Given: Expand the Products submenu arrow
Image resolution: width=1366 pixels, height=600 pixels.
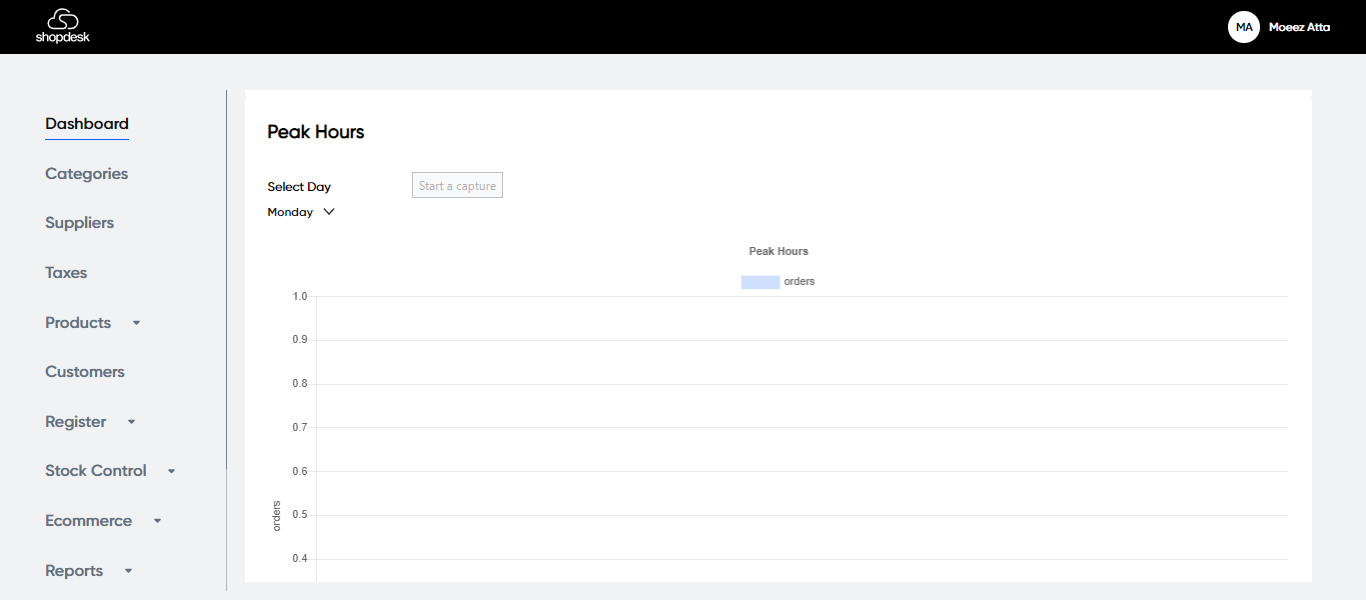Looking at the screenshot, I should coord(137,323).
